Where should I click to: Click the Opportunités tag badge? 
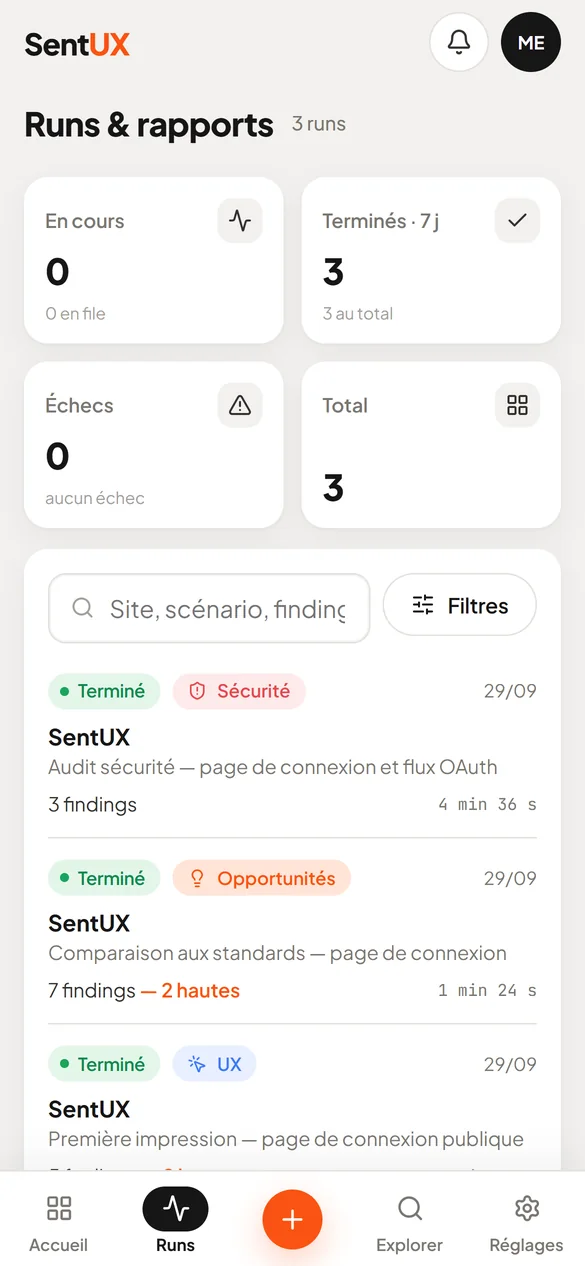261,878
